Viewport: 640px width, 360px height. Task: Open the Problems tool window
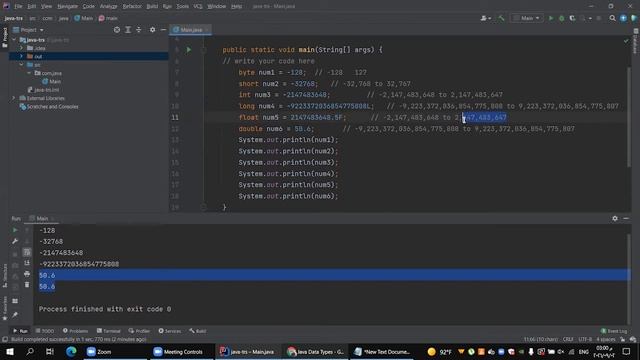click(x=75, y=331)
